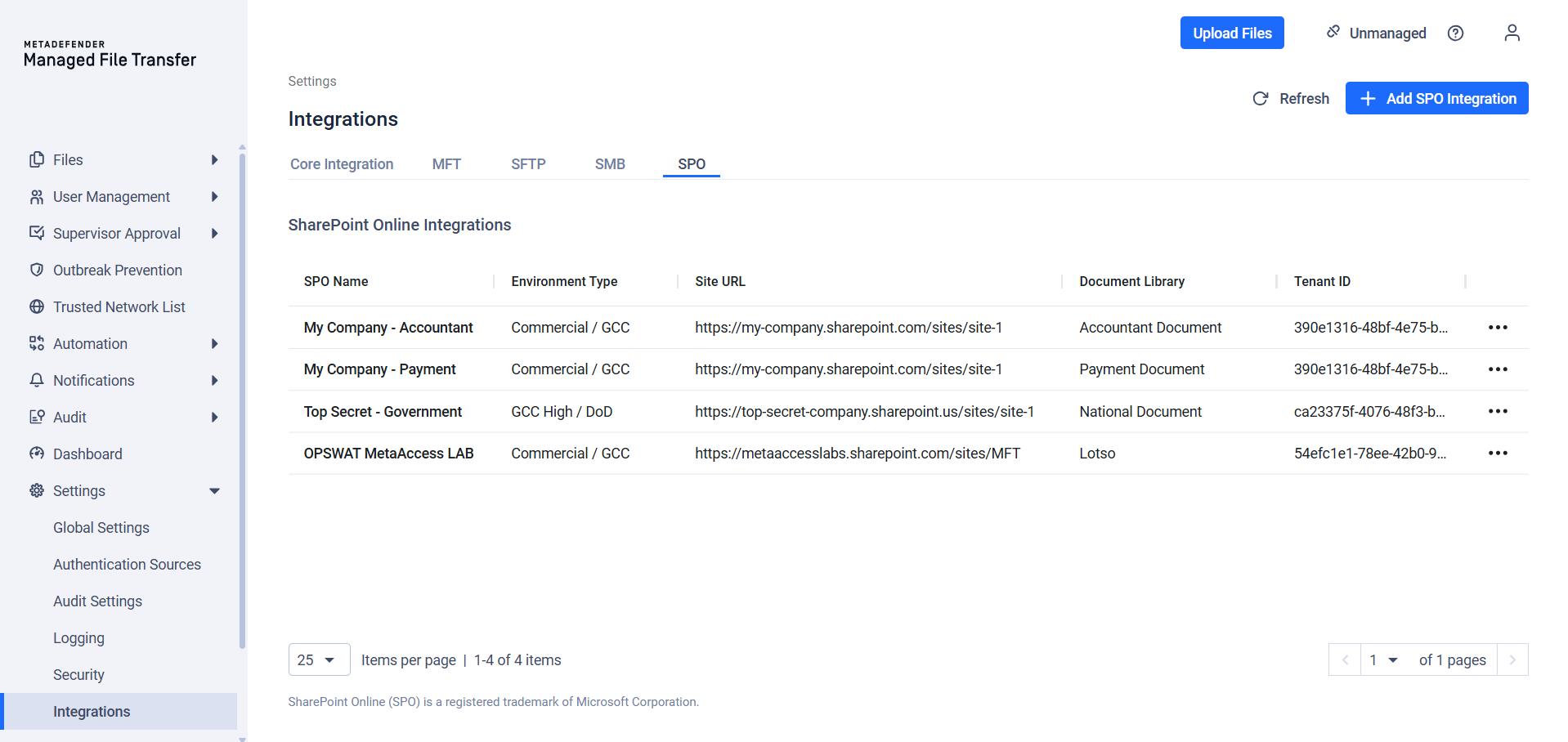Refresh the integrations list
This screenshot has width=1568, height=742.
tap(1291, 98)
